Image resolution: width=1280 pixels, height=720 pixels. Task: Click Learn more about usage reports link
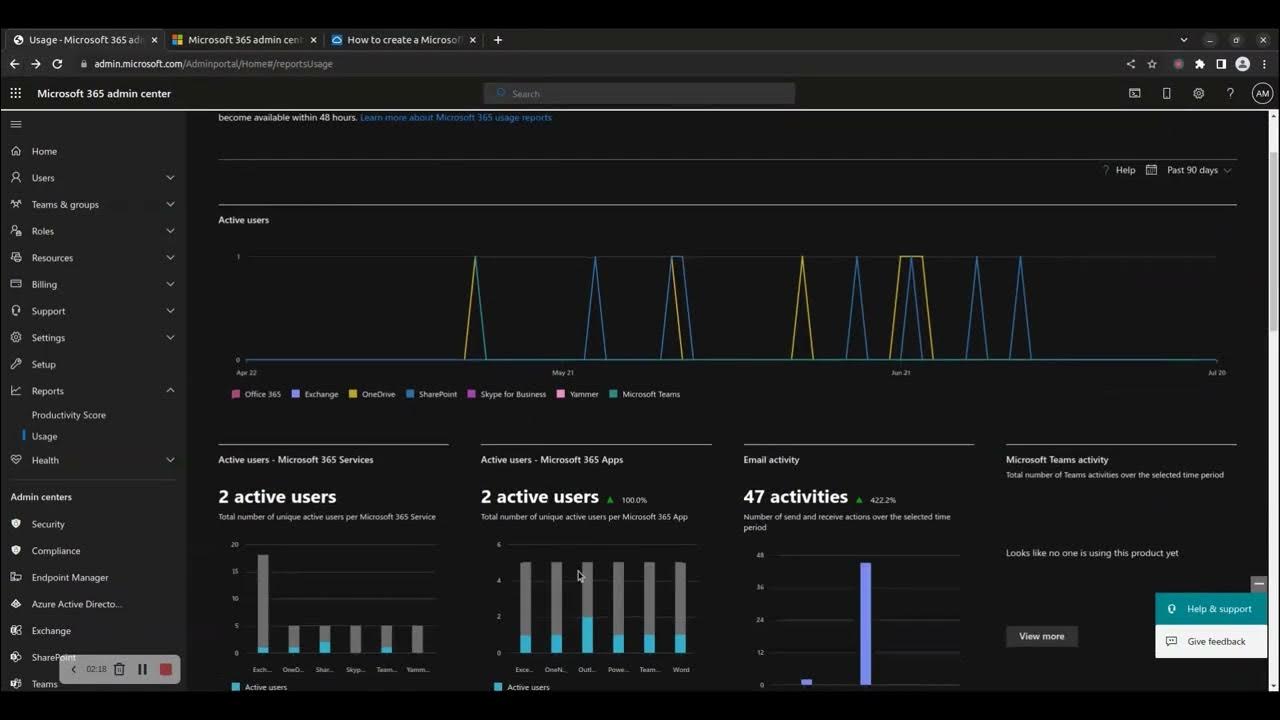pyautogui.click(x=456, y=117)
